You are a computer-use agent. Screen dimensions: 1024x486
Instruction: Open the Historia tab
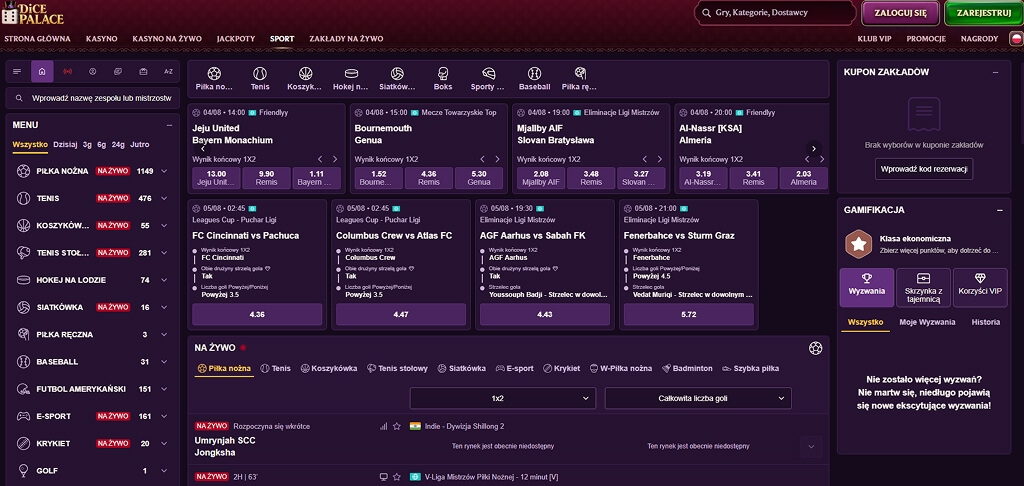coord(985,322)
